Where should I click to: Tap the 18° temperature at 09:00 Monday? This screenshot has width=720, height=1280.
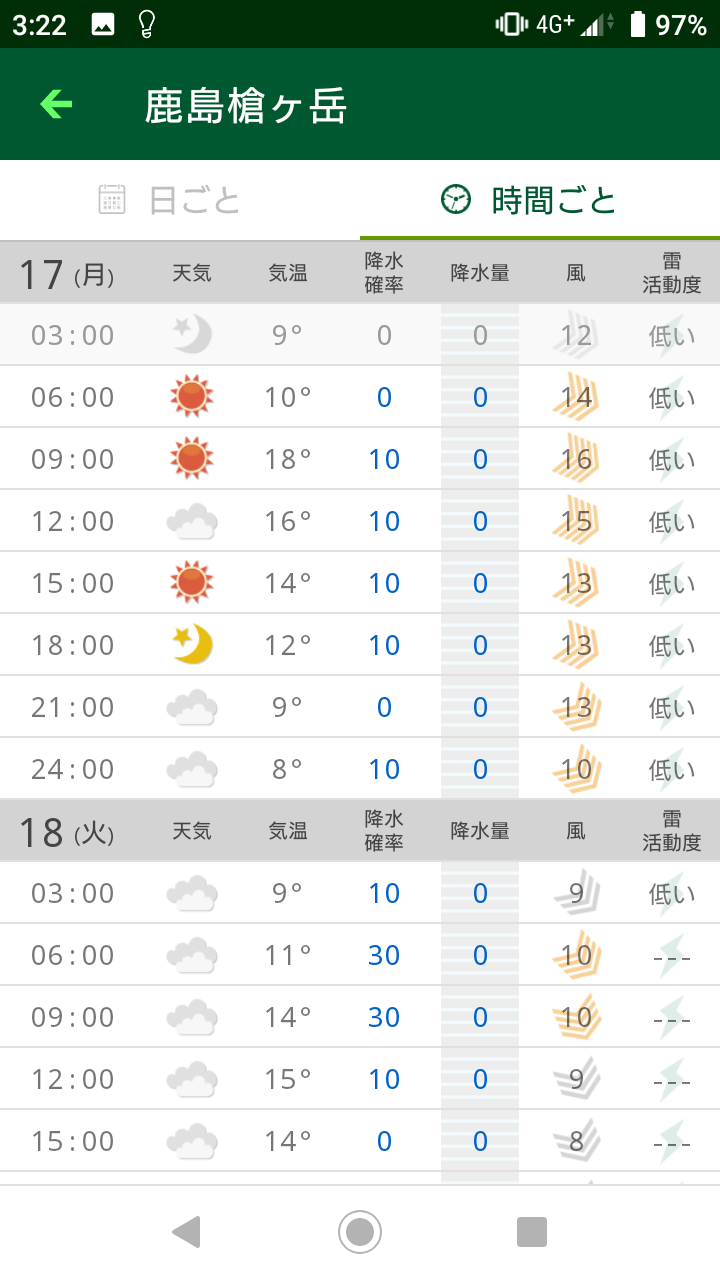pyautogui.click(x=287, y=459)
